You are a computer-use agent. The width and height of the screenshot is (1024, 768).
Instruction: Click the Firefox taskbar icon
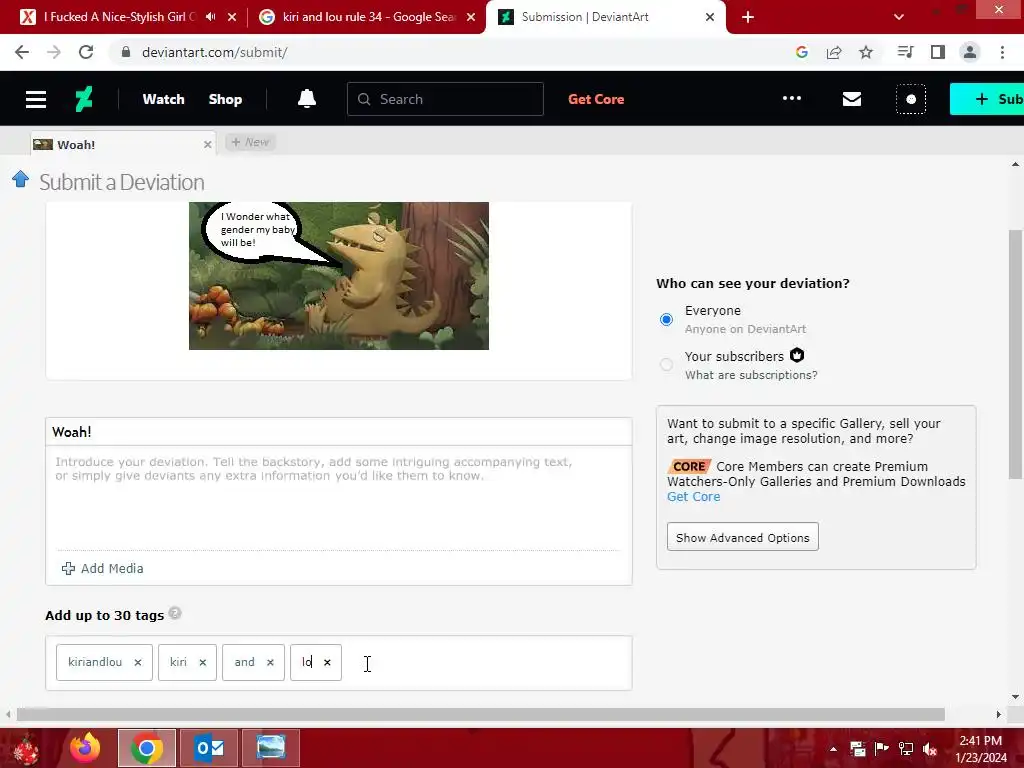coord(85,748)
